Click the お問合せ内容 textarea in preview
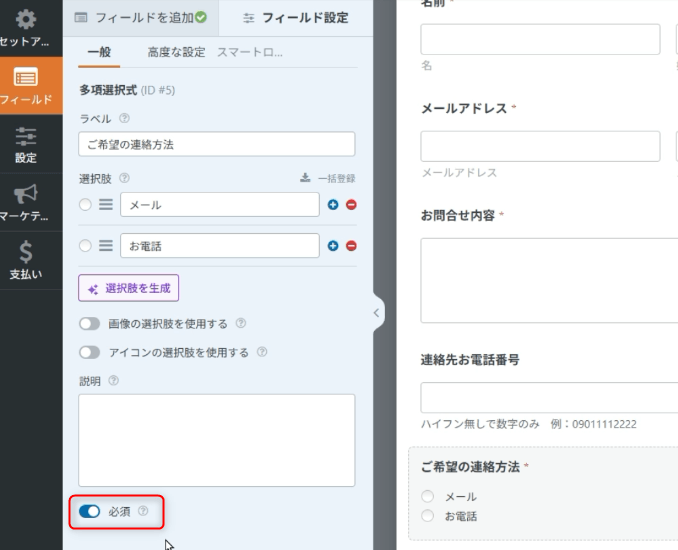Screen dimensions: 678x550 coord(549,280)
